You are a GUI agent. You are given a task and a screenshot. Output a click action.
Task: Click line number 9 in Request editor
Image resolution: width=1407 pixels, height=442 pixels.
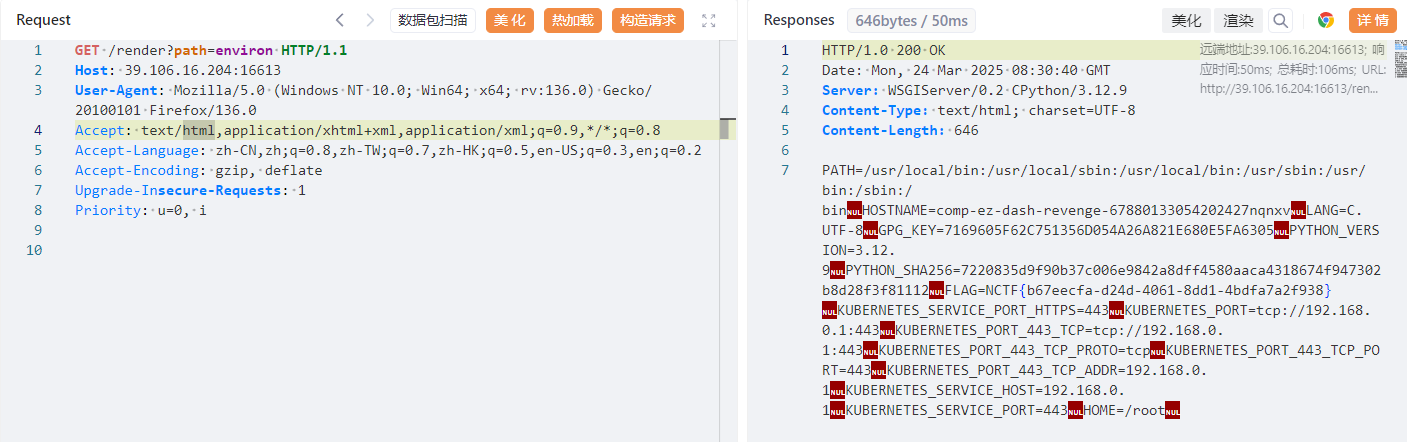(37, 230)
